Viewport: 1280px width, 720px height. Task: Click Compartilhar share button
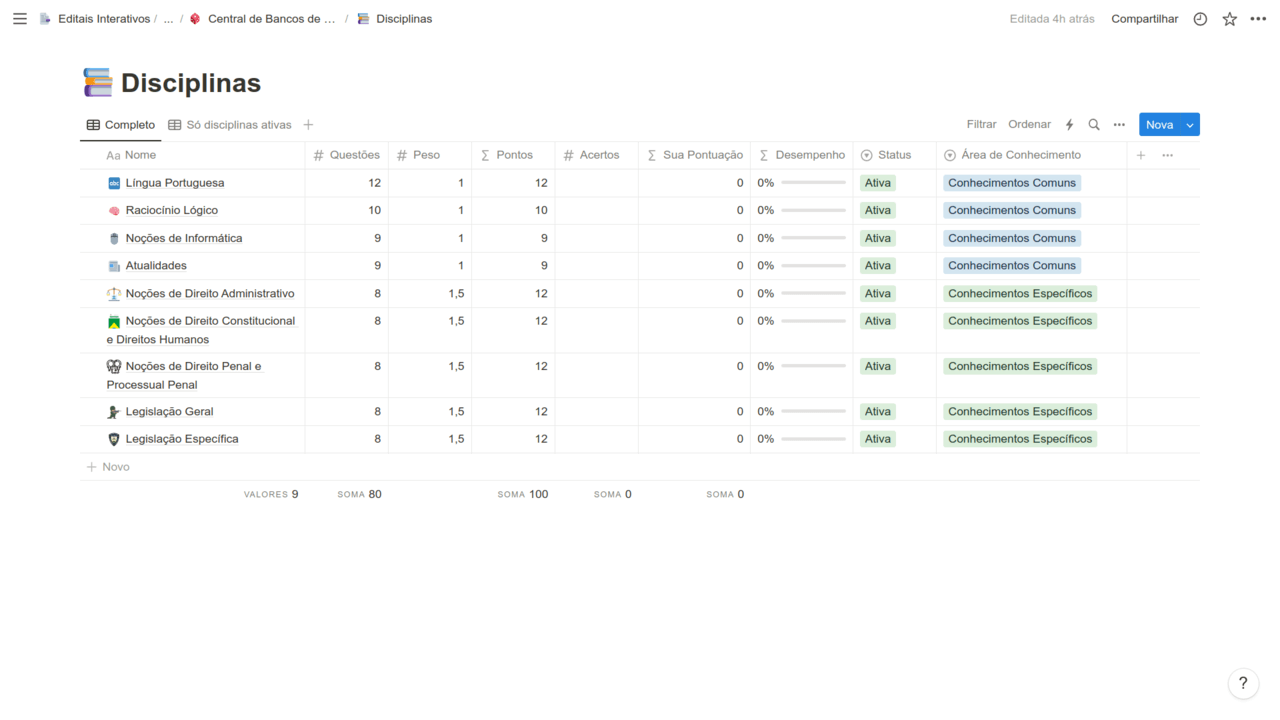click(1144, 19)
